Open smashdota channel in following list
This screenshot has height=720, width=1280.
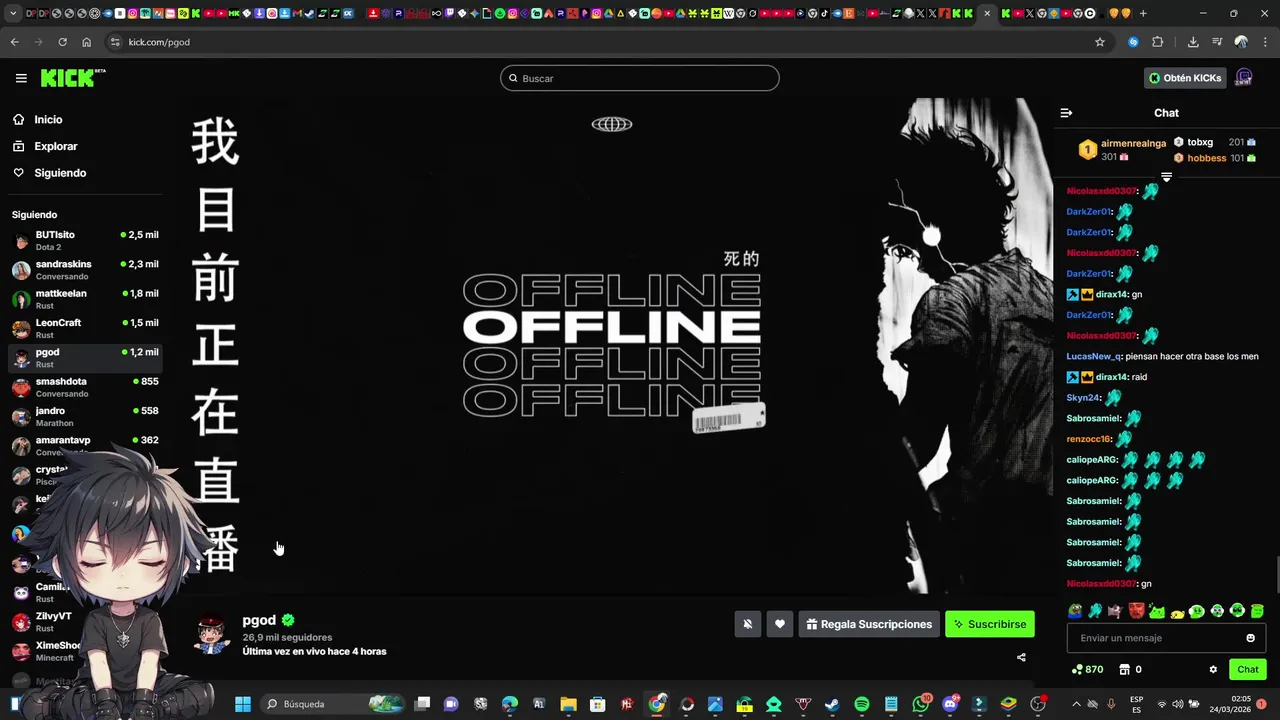click(85, 387)
